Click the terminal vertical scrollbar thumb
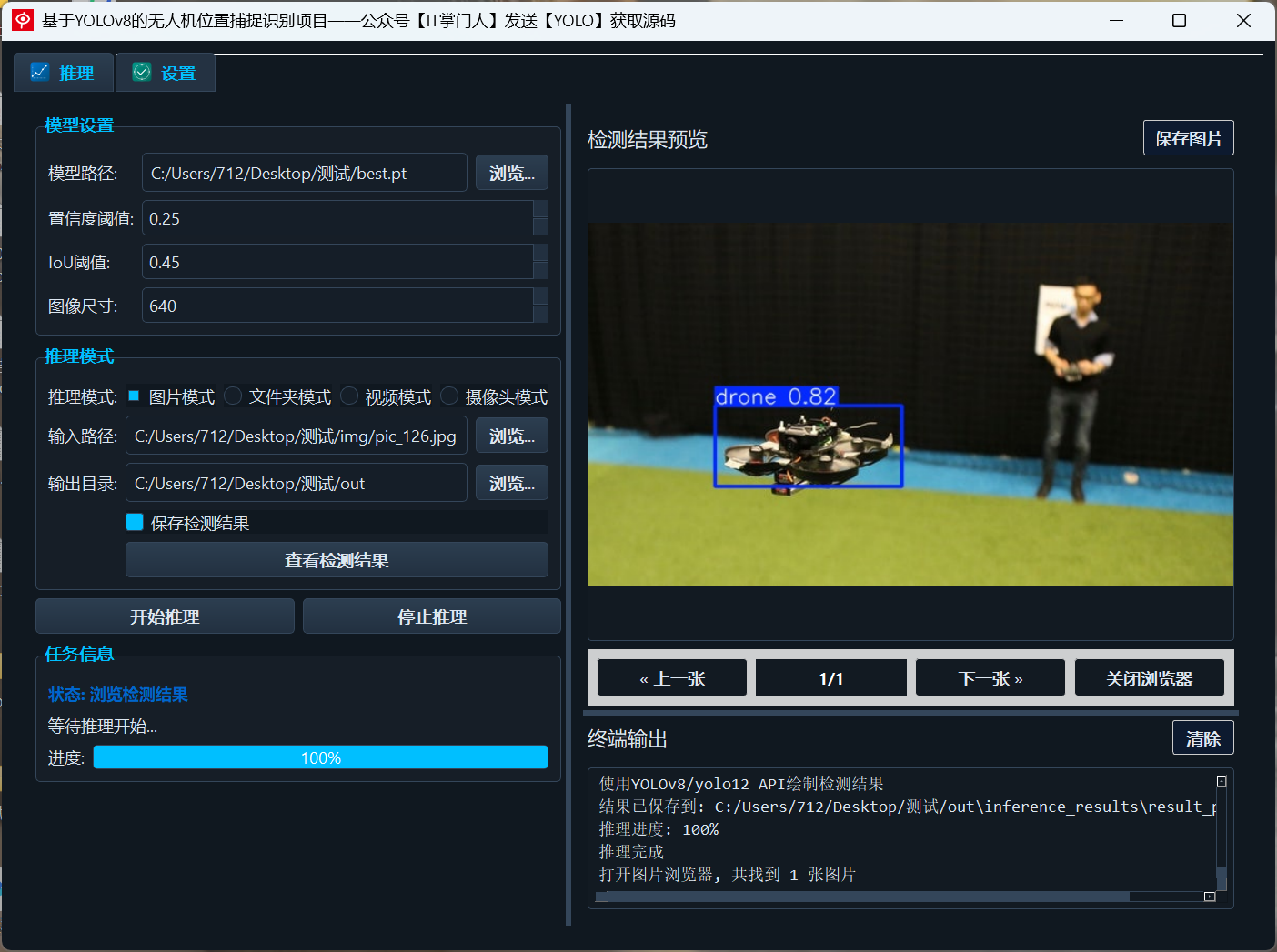 1222,878
